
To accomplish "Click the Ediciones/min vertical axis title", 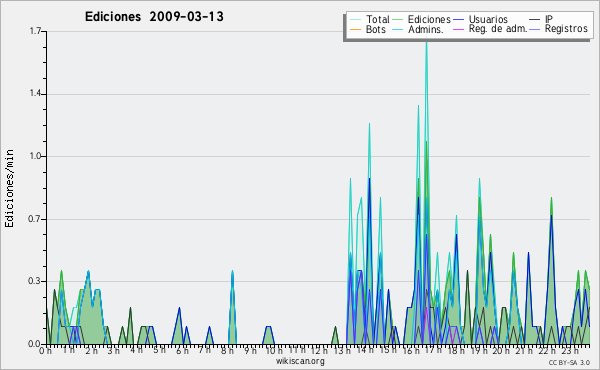I will point(9,188).
